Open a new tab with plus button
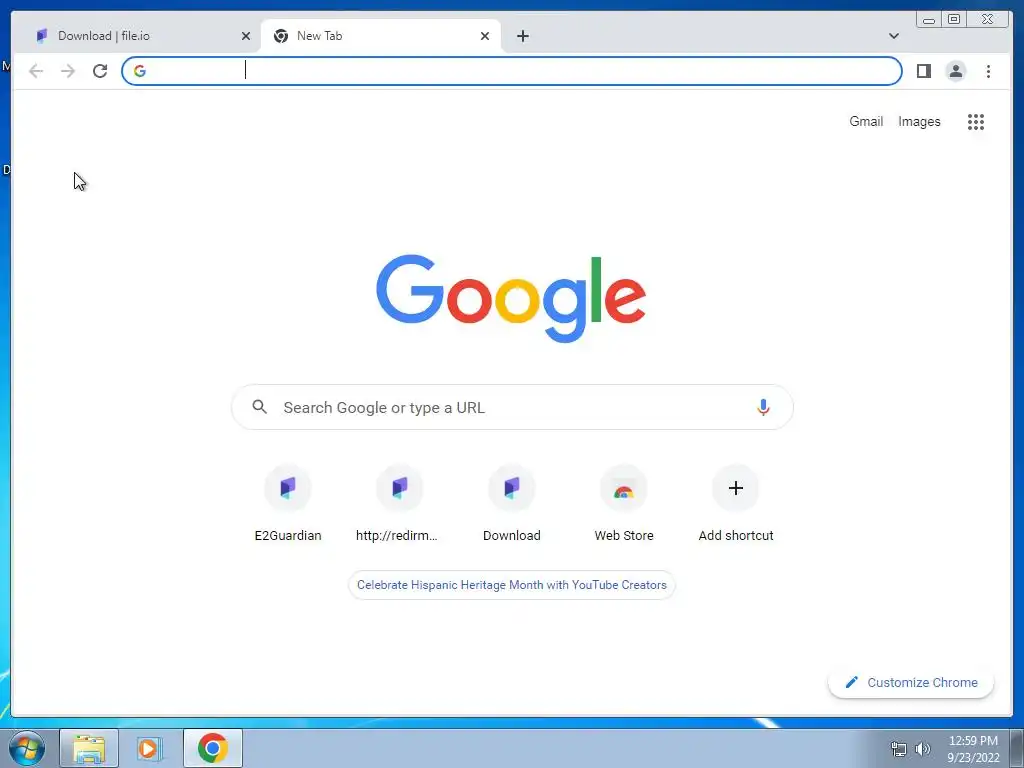The height and width of the screenshot is (768, 1024). (x=522, y=36)
